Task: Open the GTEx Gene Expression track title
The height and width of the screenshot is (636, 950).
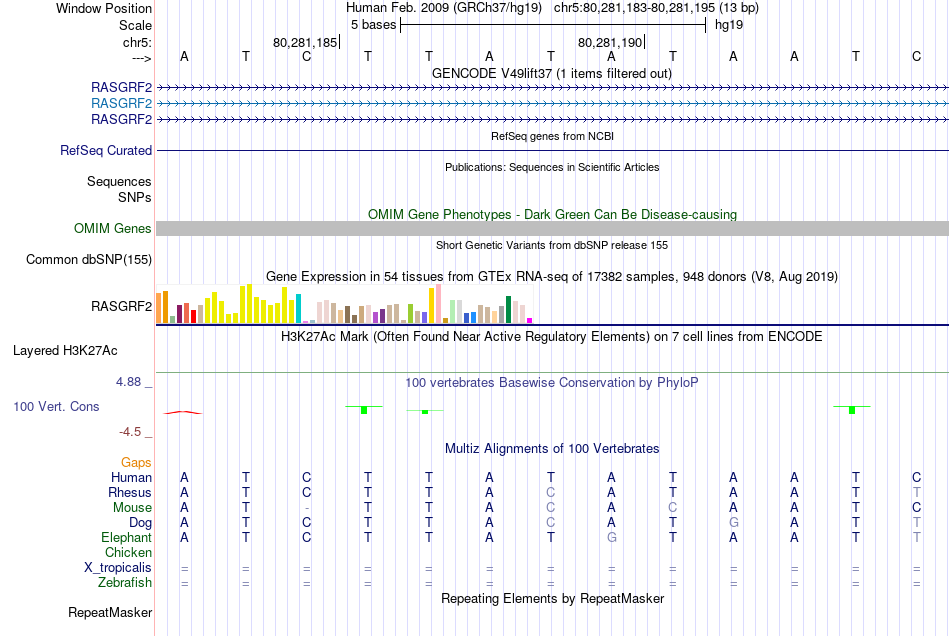Action: (552, 277)
